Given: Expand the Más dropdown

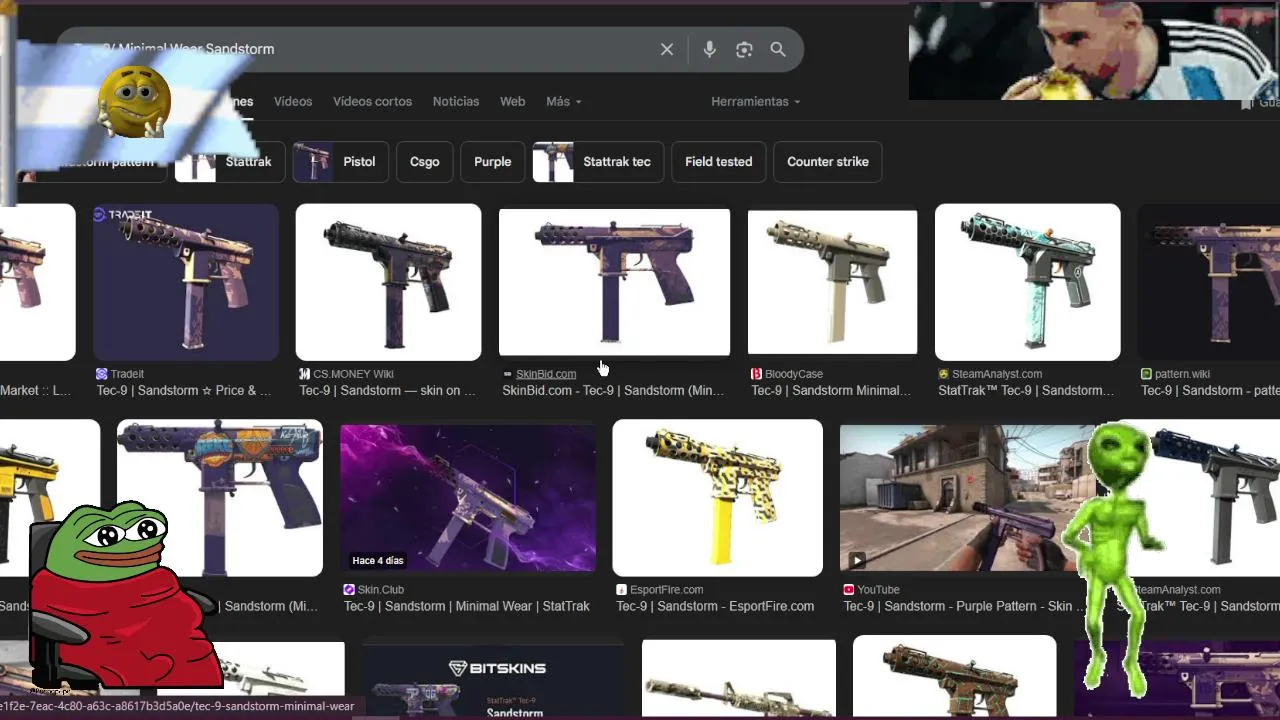Looking at the screenshot, I should [x=563, y=101].
